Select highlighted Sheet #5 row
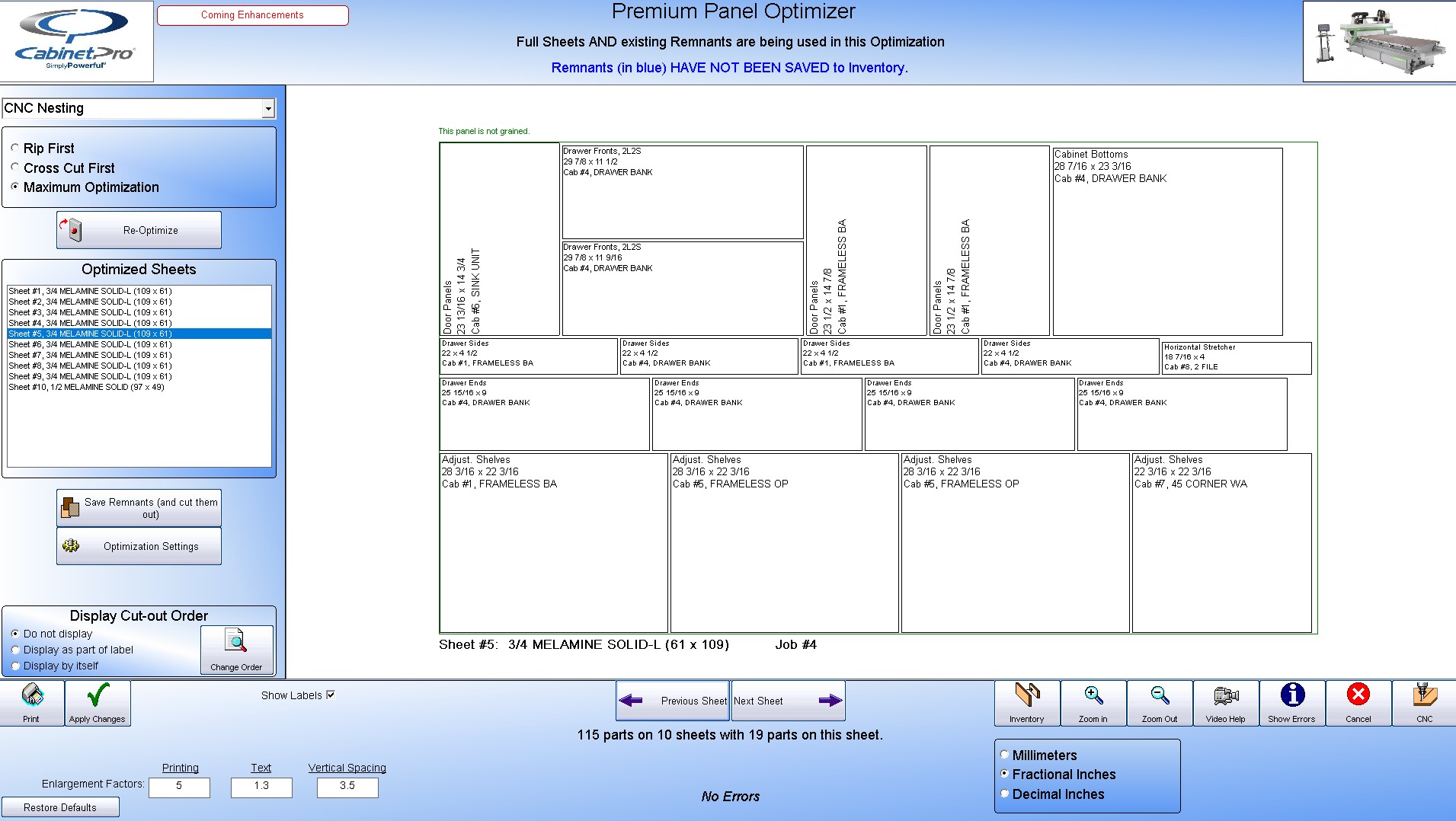 point(139,334)
